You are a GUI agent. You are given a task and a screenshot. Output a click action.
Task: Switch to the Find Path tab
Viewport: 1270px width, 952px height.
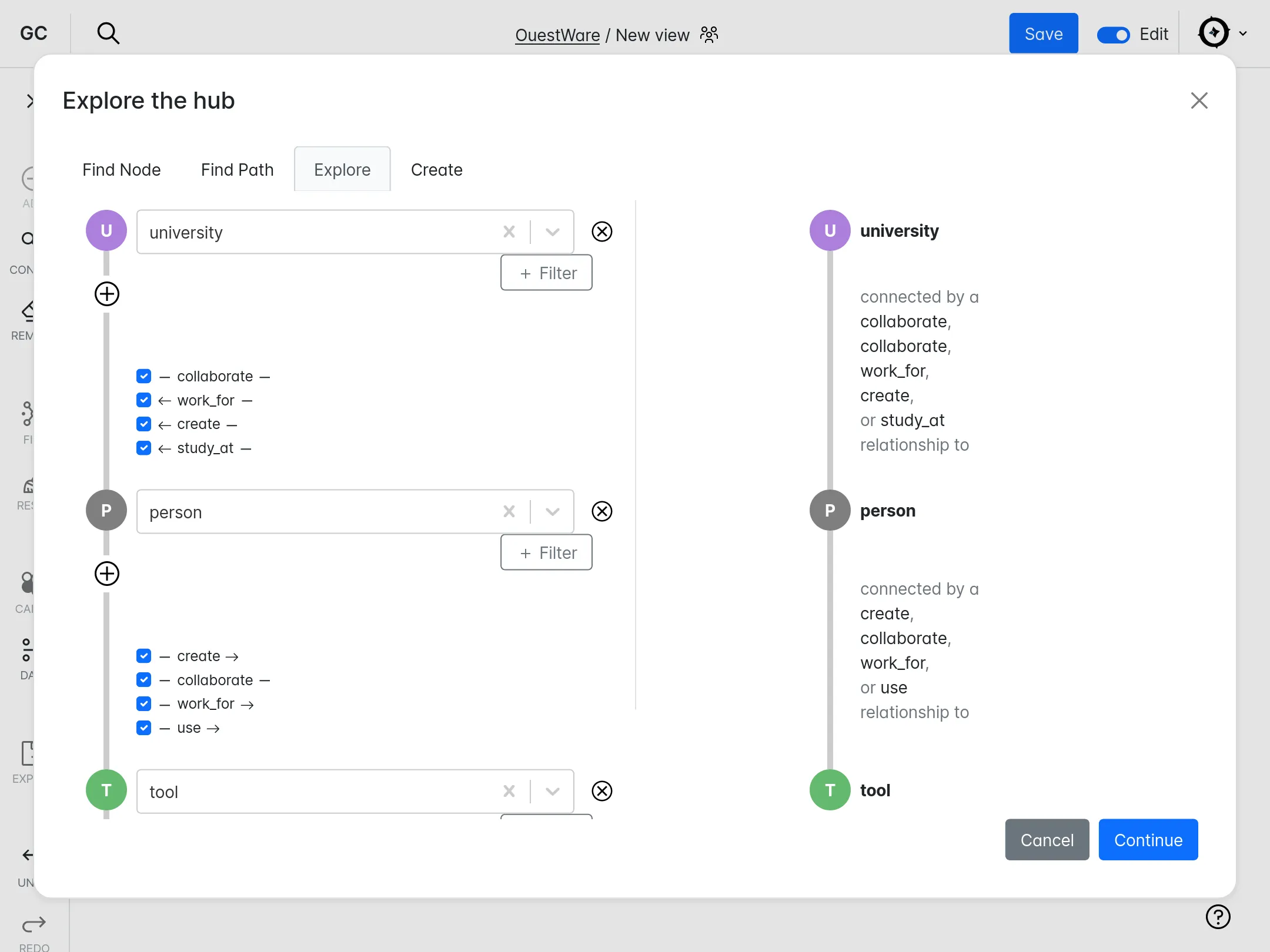(x=237, y=170)
